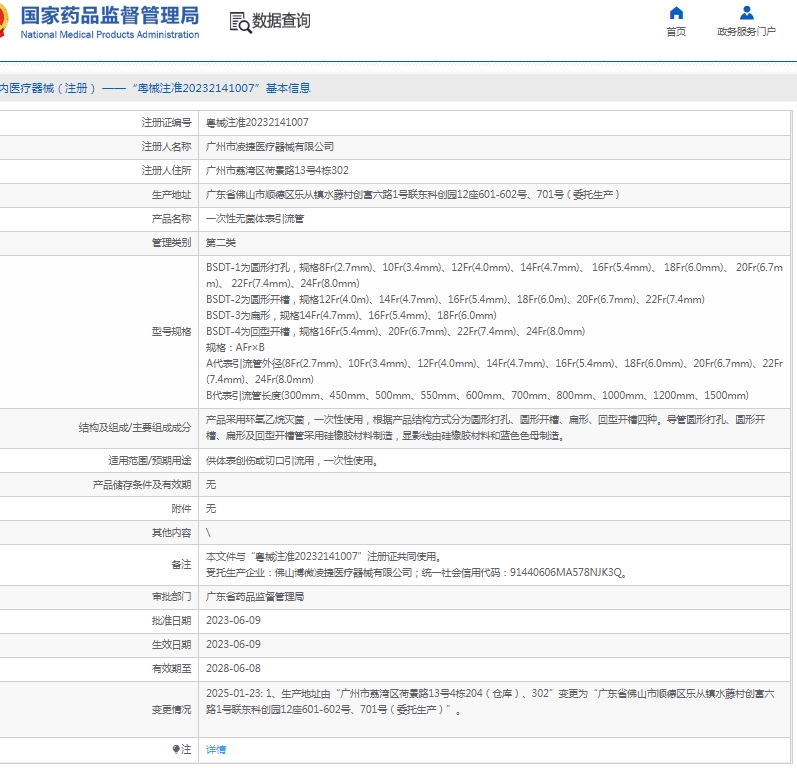Click the remark line starting 本文件与
Screen dimensions: 797x768
point(324,557)
